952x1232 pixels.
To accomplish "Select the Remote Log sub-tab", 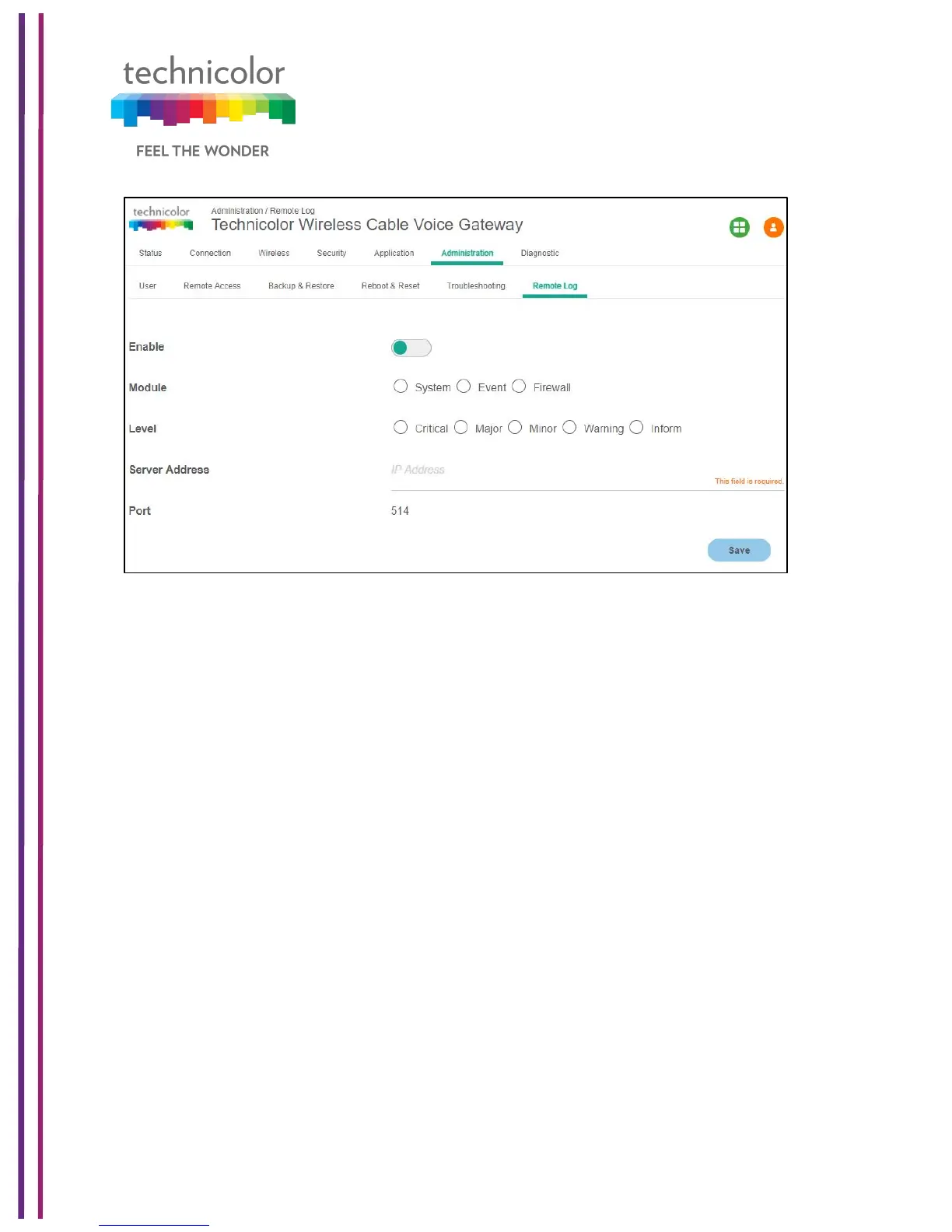I will 555,286.
